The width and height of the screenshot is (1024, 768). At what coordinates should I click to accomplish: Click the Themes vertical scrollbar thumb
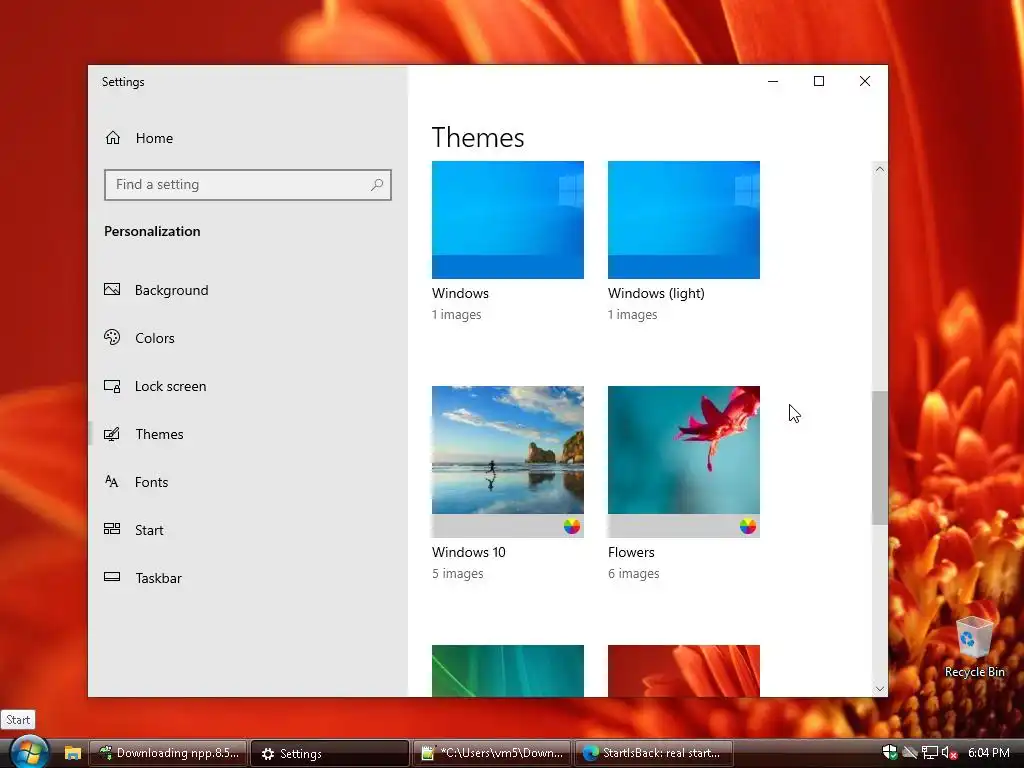880,457
